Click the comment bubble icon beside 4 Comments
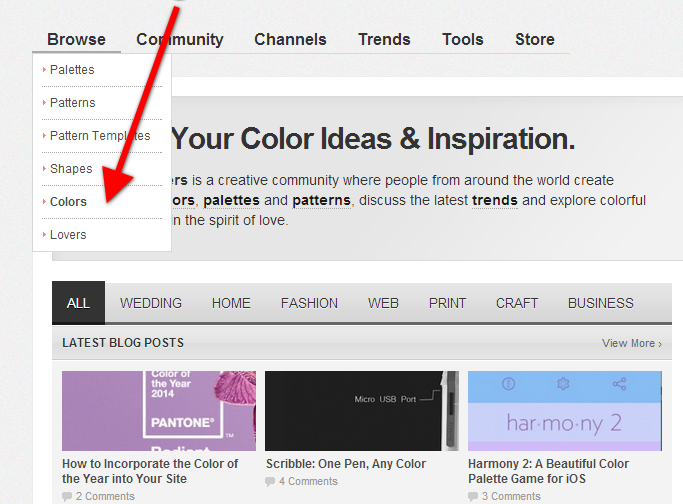 [271, 481]
